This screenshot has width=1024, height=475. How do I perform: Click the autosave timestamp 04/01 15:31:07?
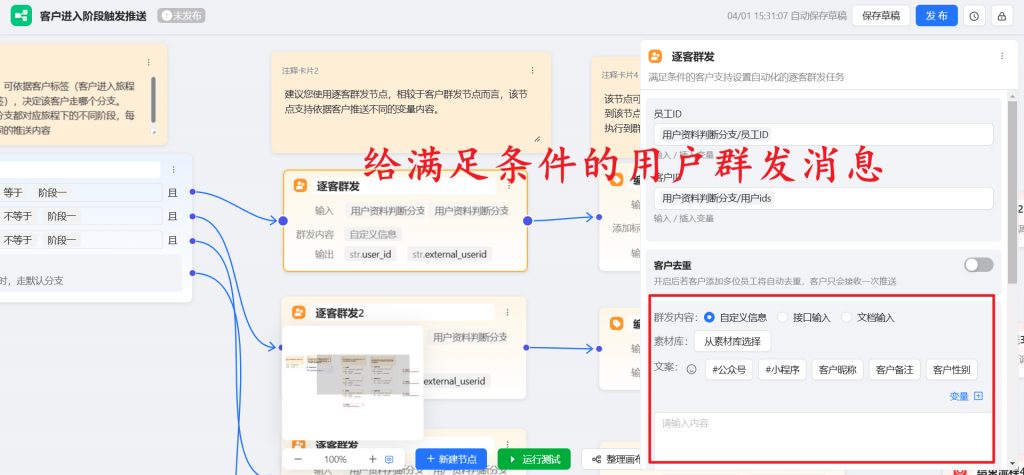758,16
